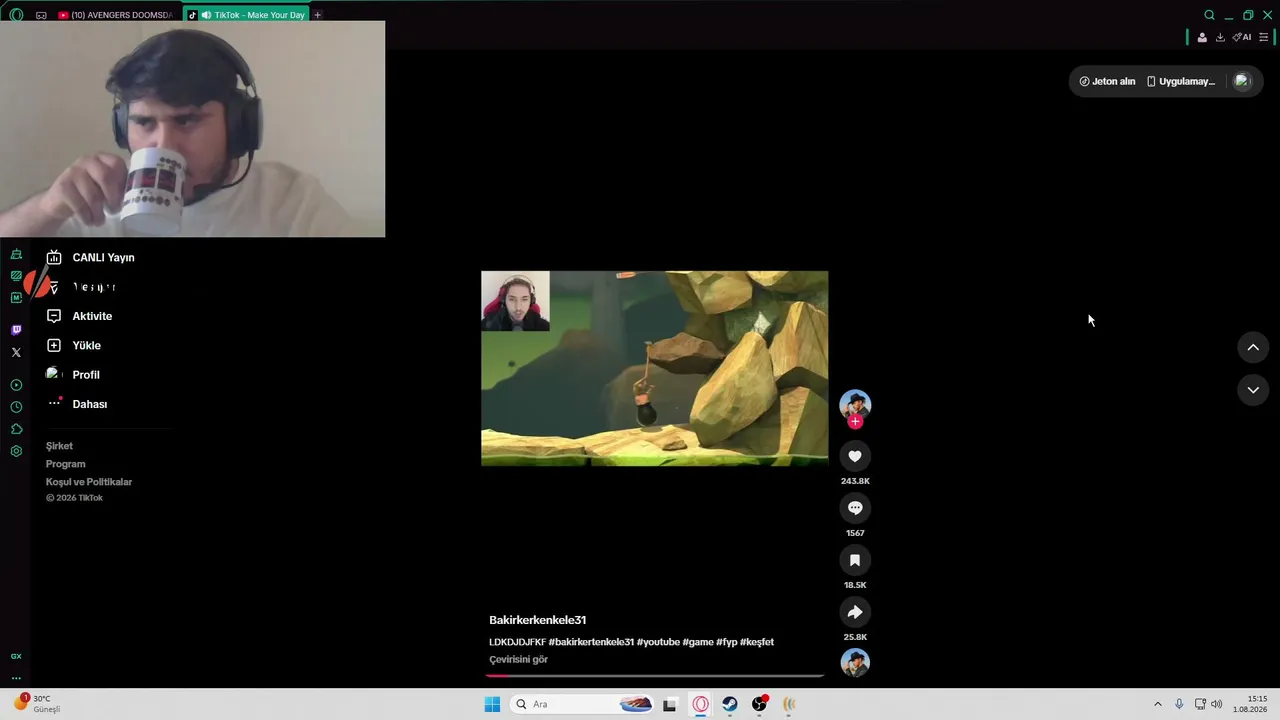Click the Uygulamay... get app button
Image resolution: width=1280 pixels, height=720 pixels.
tap(1181, 81)
